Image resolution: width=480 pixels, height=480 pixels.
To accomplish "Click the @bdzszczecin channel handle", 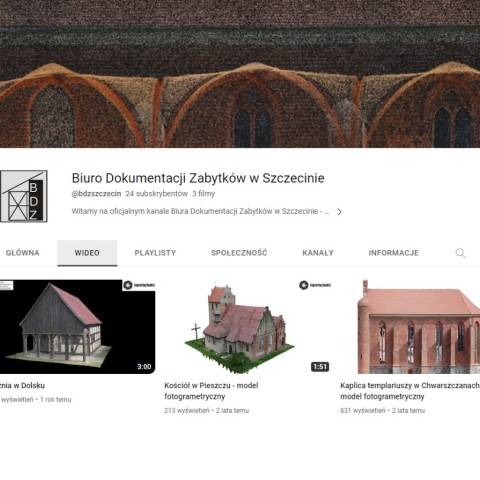I will (x=96, y=194).
